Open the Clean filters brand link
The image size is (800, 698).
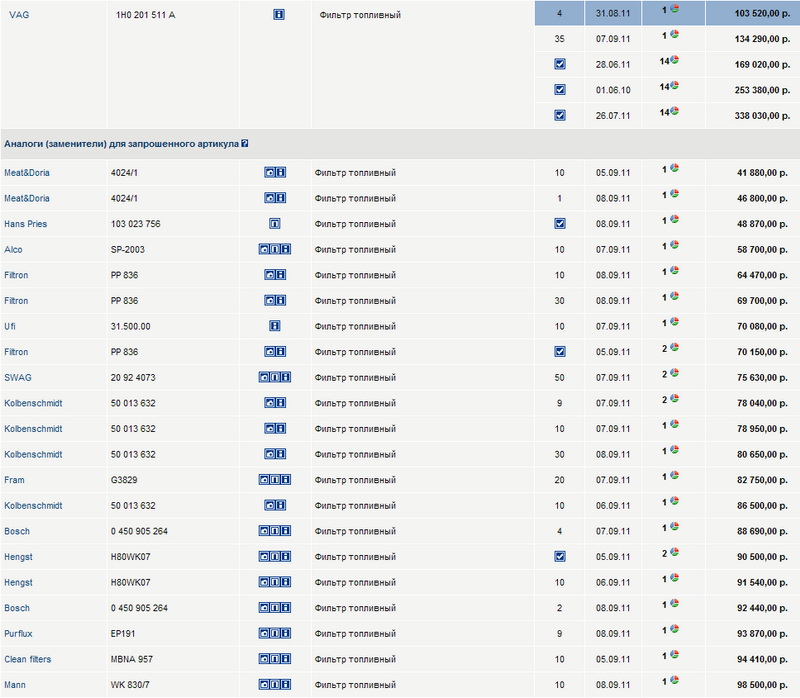coord(28,659)
